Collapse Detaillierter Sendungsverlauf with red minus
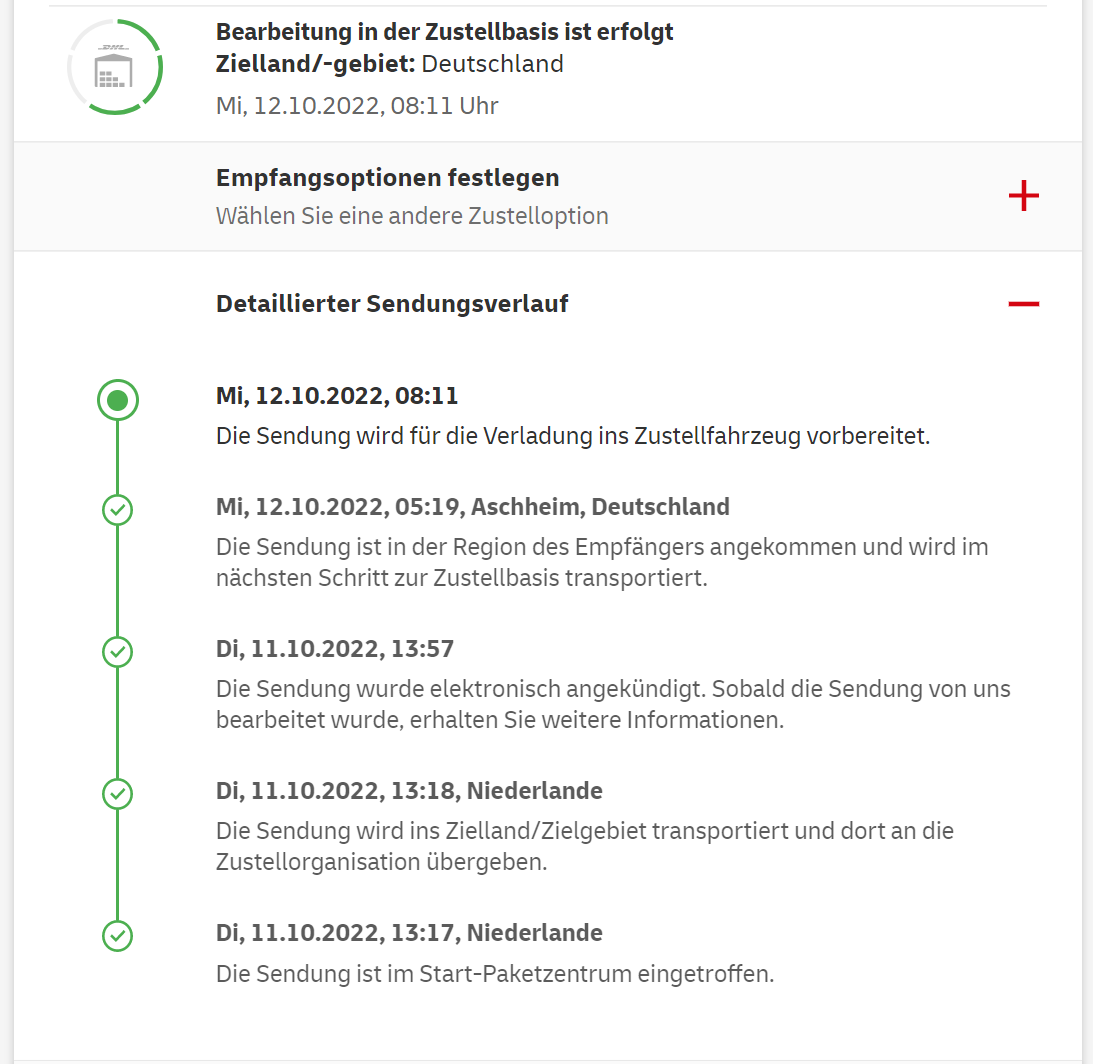 pyautogui.click(x=1023, y=304)
